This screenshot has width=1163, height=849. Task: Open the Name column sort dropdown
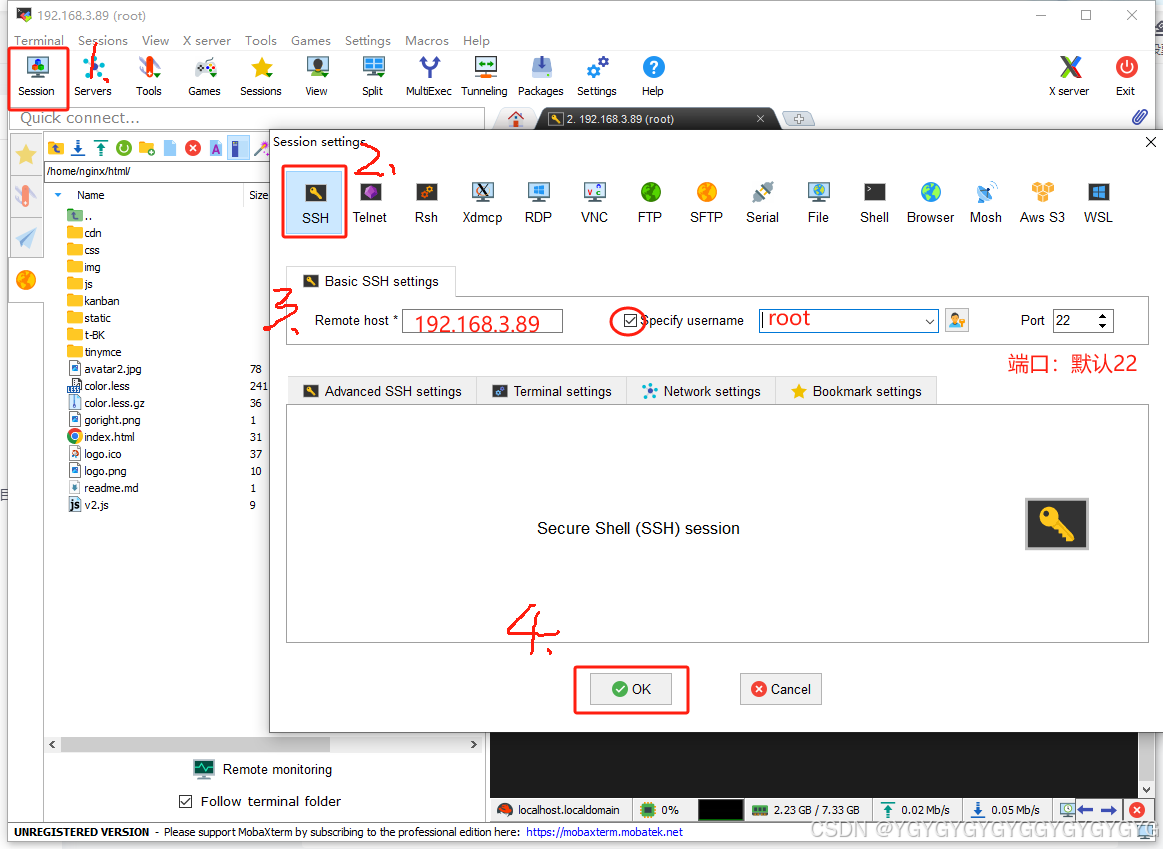pyautogui.click(x=57, y=193)
